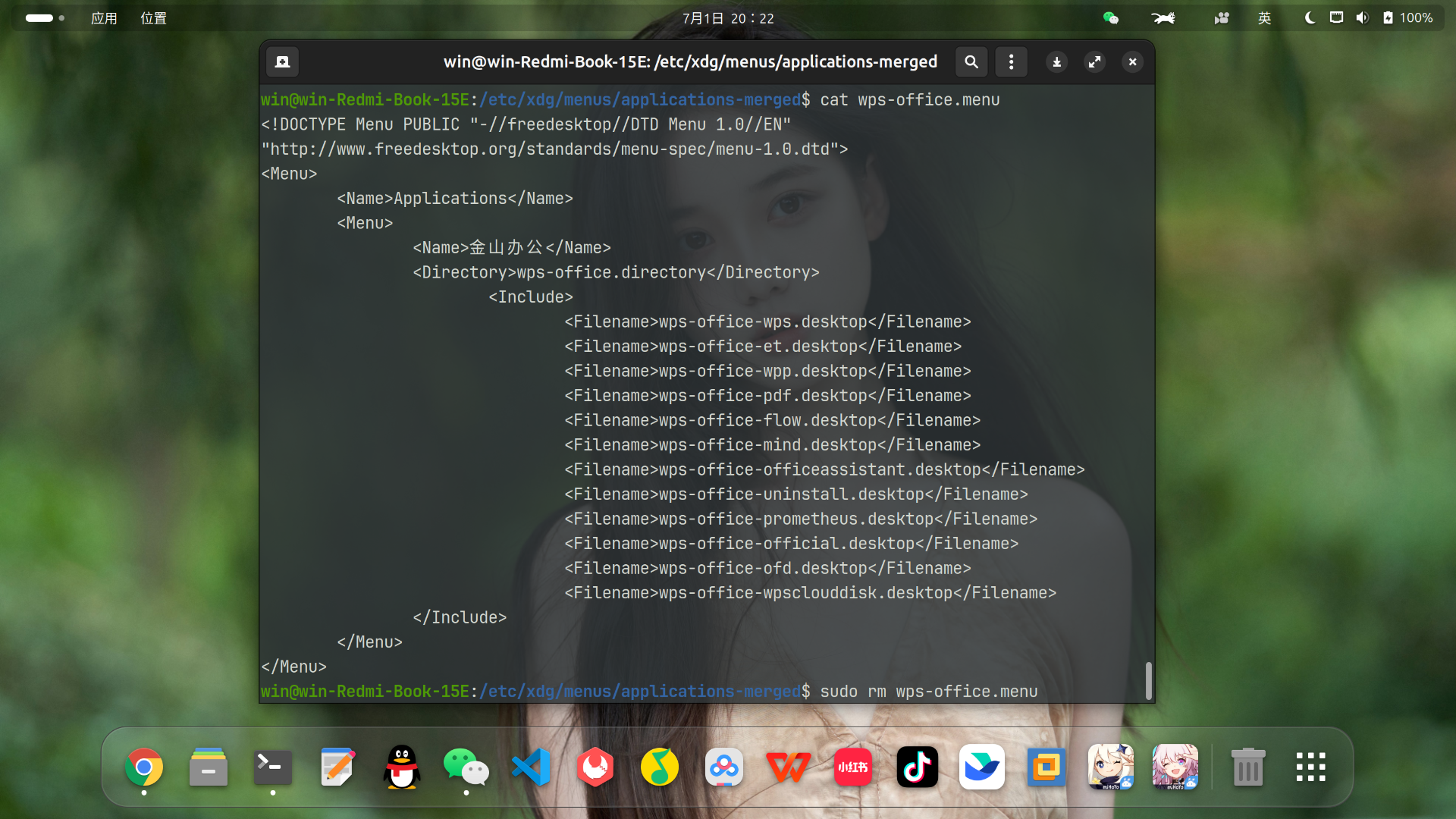Launch Visual Studio Code
Screen dimensions: 1456x819
531,767
